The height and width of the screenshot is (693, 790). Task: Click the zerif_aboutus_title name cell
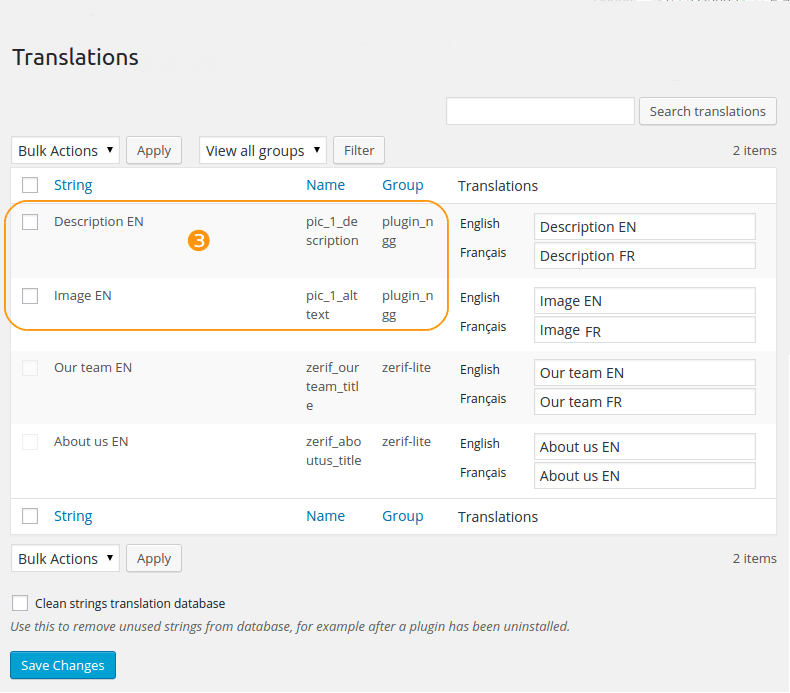click(x=334, y=451)
